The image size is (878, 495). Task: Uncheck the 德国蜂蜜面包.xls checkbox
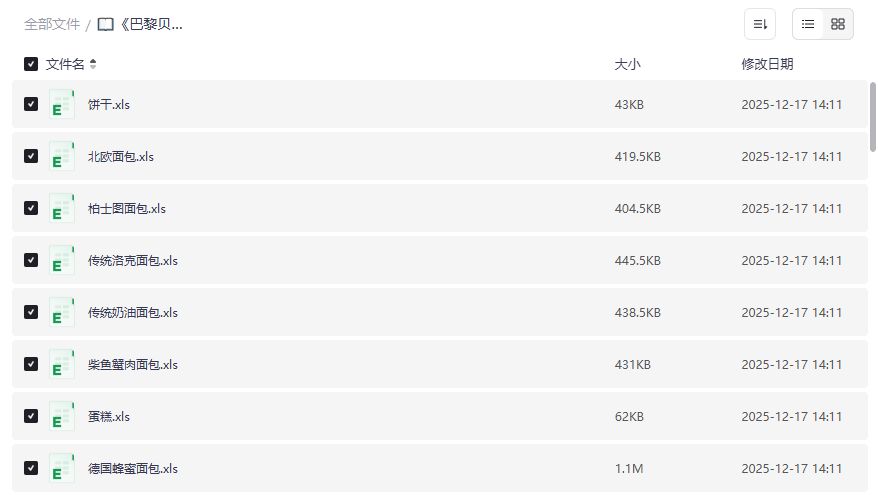pos(31,468)
